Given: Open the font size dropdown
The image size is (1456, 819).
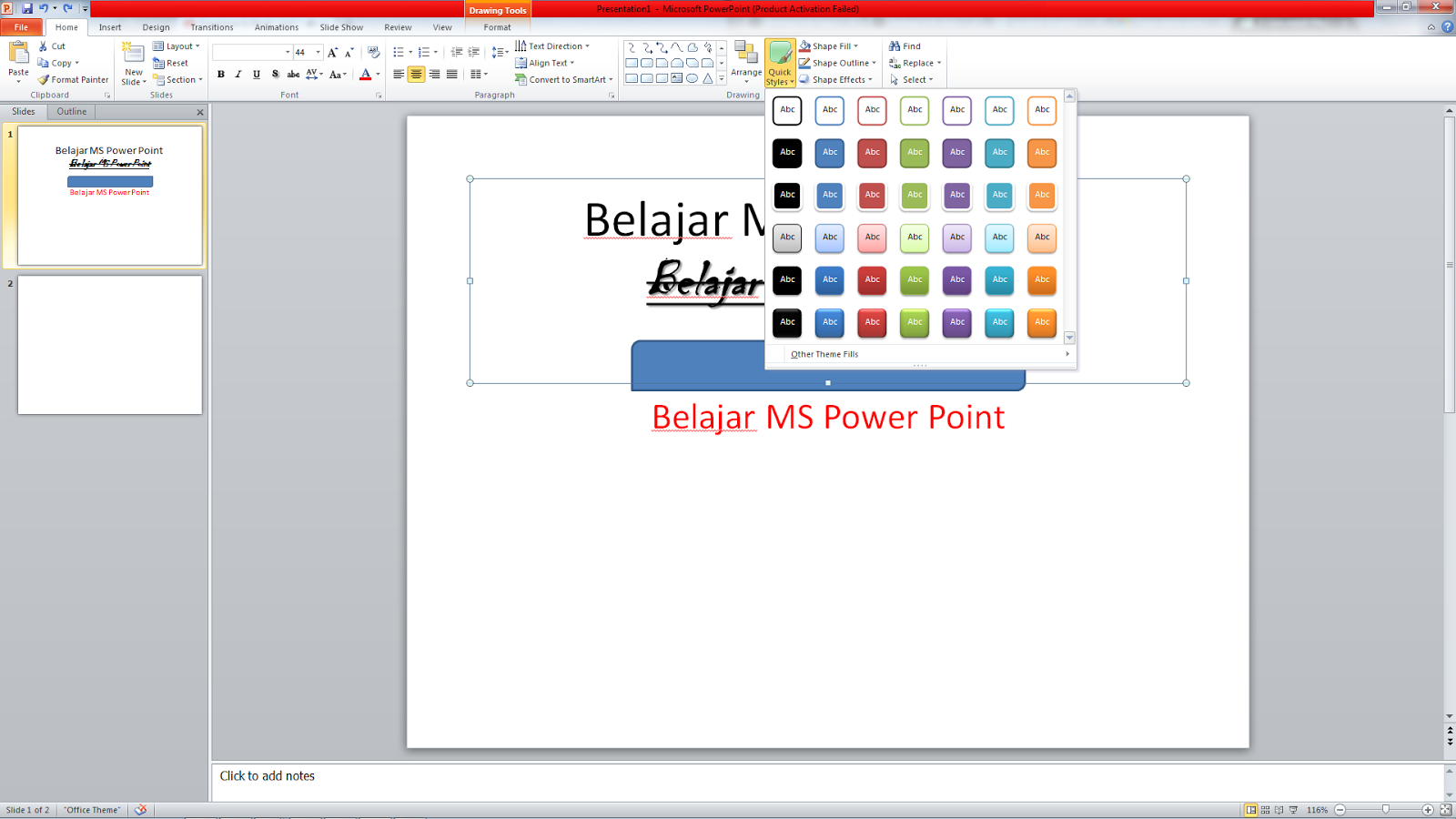Looking at the screenshot, I should pyautogui.click(x=318, y=53).
